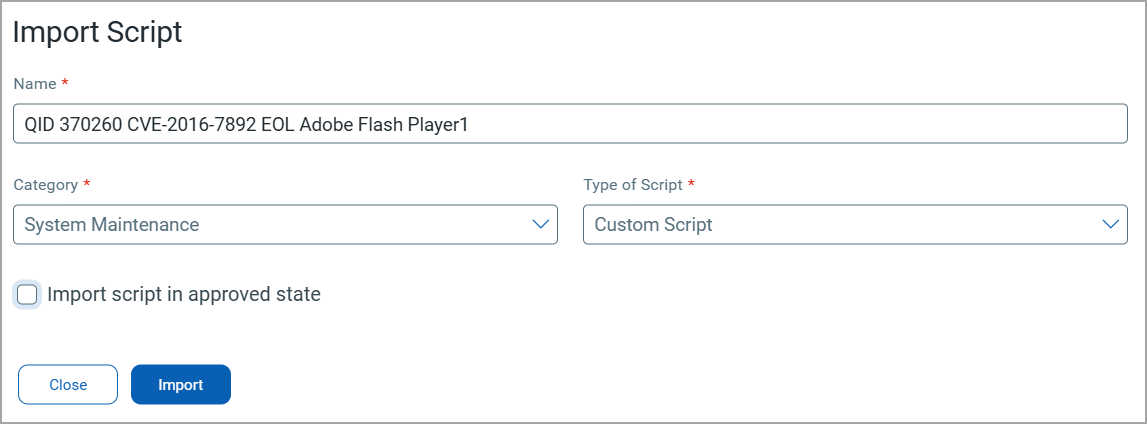
Task: Open the Category combo box
Action: click(x=285, y=224)
